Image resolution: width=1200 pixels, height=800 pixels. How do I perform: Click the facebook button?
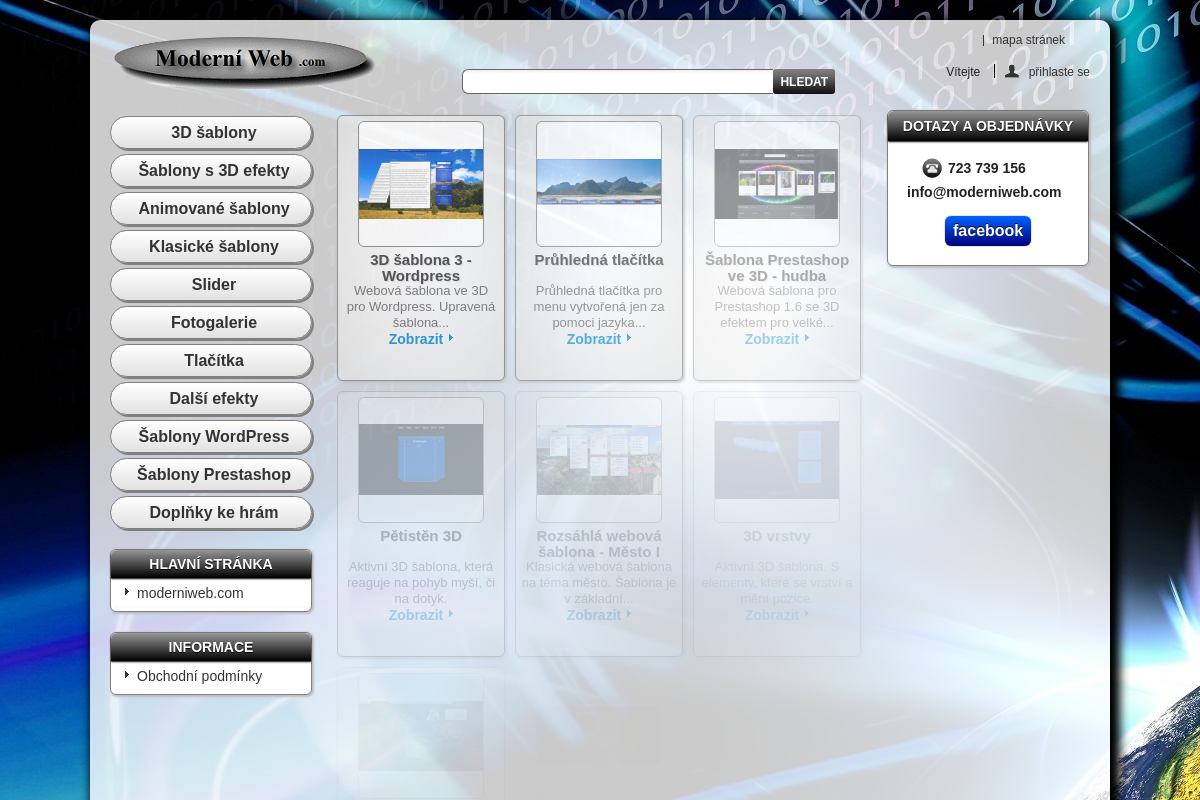tap(988, 231)
